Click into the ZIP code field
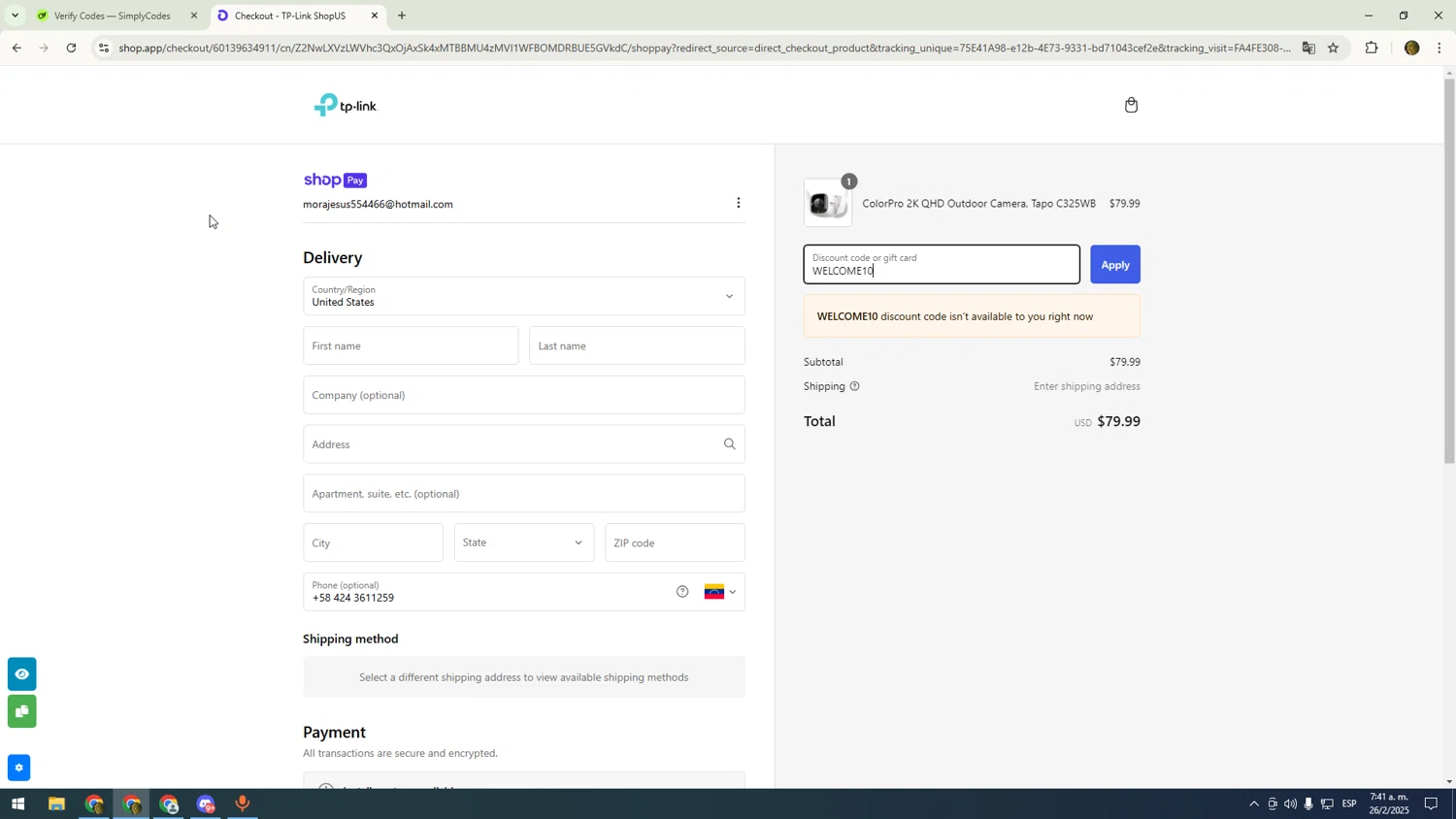Viewport: 1456px width, 819px height. [x=675, y=542]
